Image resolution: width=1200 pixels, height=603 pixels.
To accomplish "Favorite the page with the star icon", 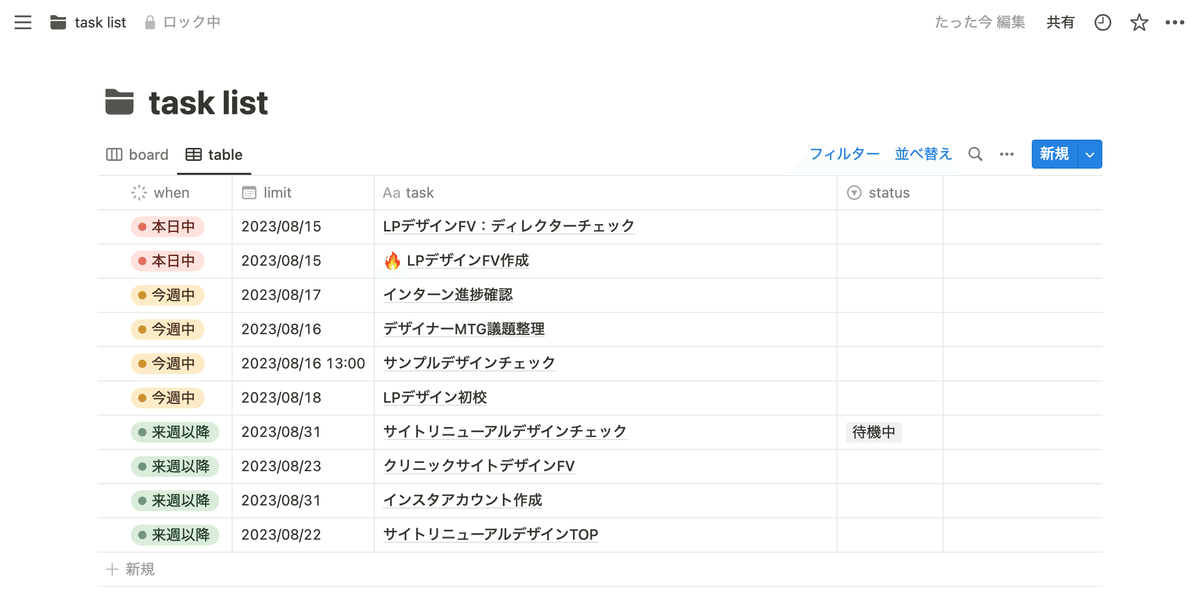I will tap(1139, 22).
